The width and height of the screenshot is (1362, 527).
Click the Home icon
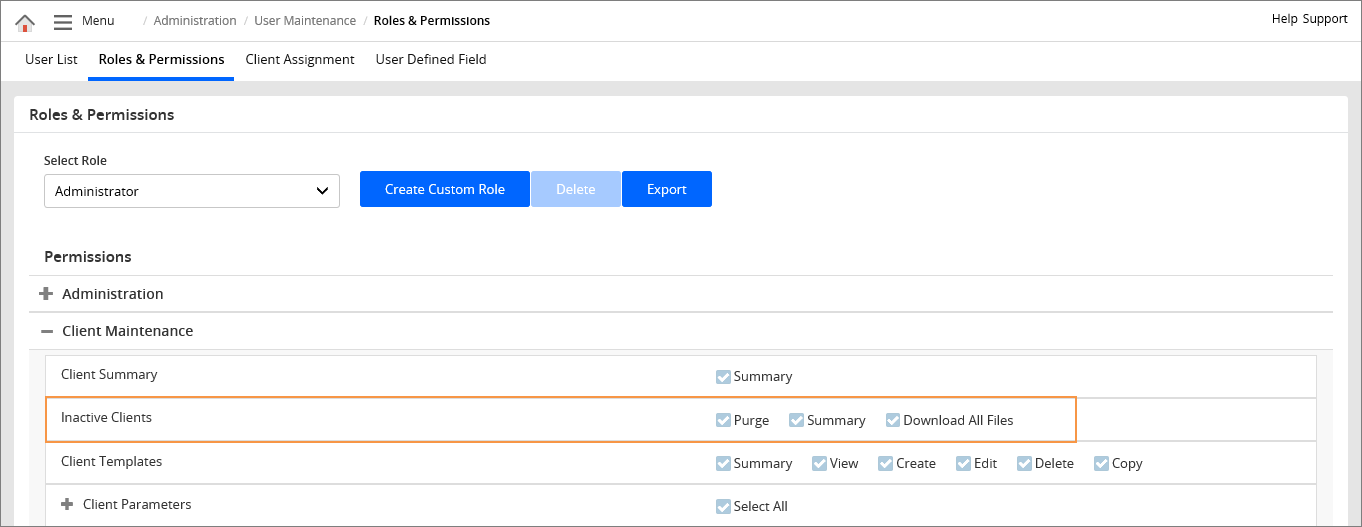pyautogui.click(x=25, y=22)
